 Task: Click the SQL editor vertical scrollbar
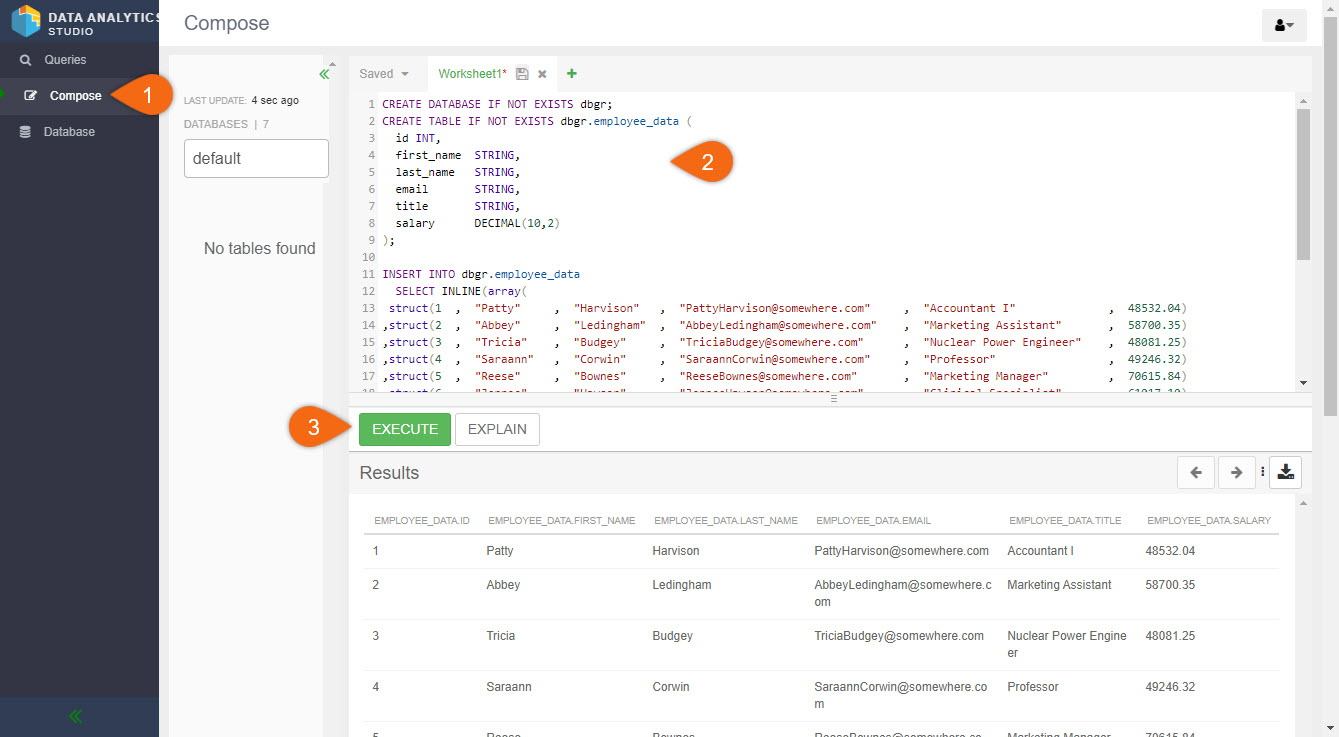[1302, 185]
